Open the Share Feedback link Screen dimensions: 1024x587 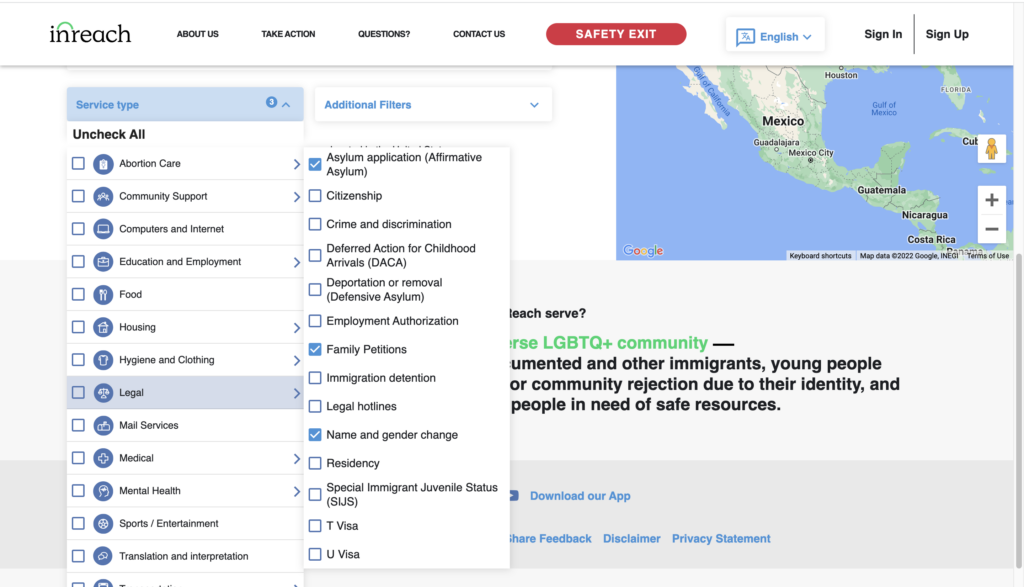[549, 539]
